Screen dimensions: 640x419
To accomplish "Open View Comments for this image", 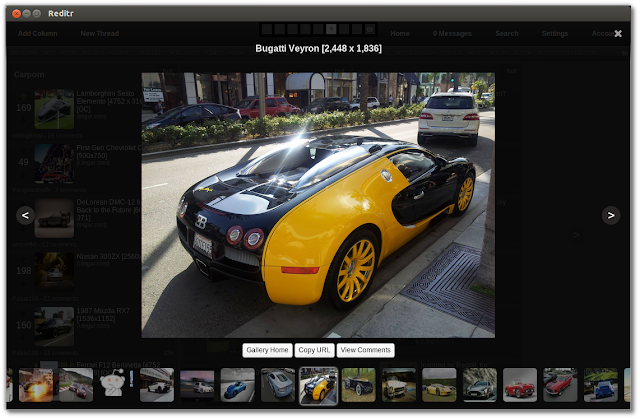I will [x=365, y=350].
